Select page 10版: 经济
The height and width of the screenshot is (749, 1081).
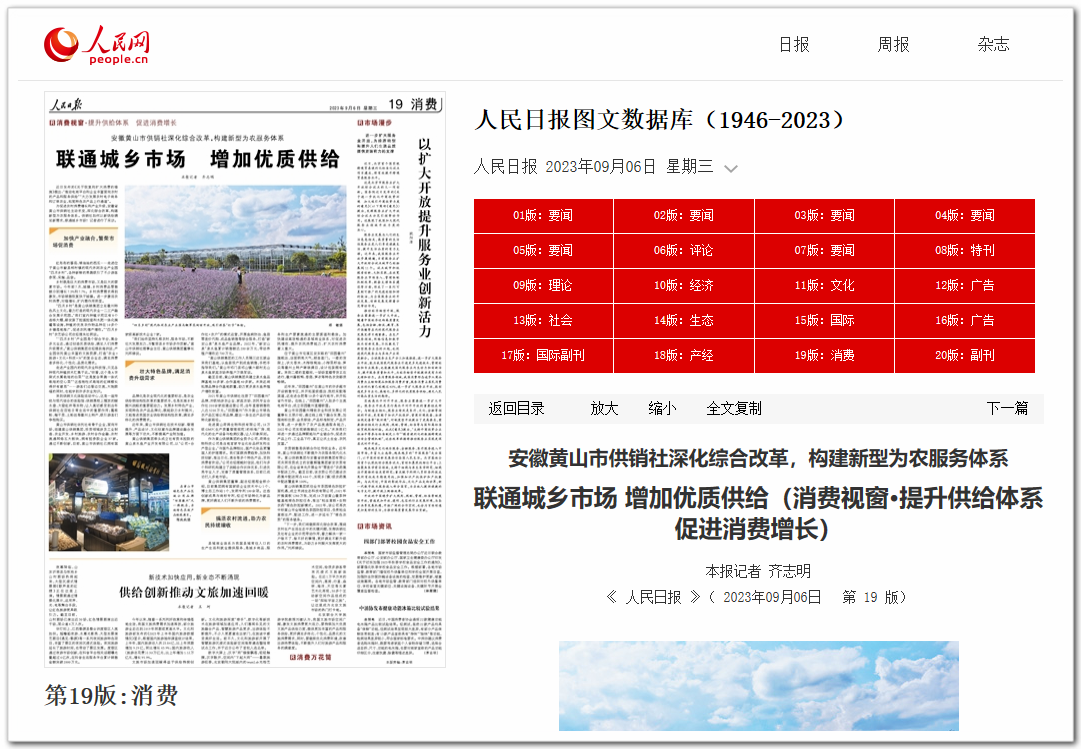click(x=684, y=286)
